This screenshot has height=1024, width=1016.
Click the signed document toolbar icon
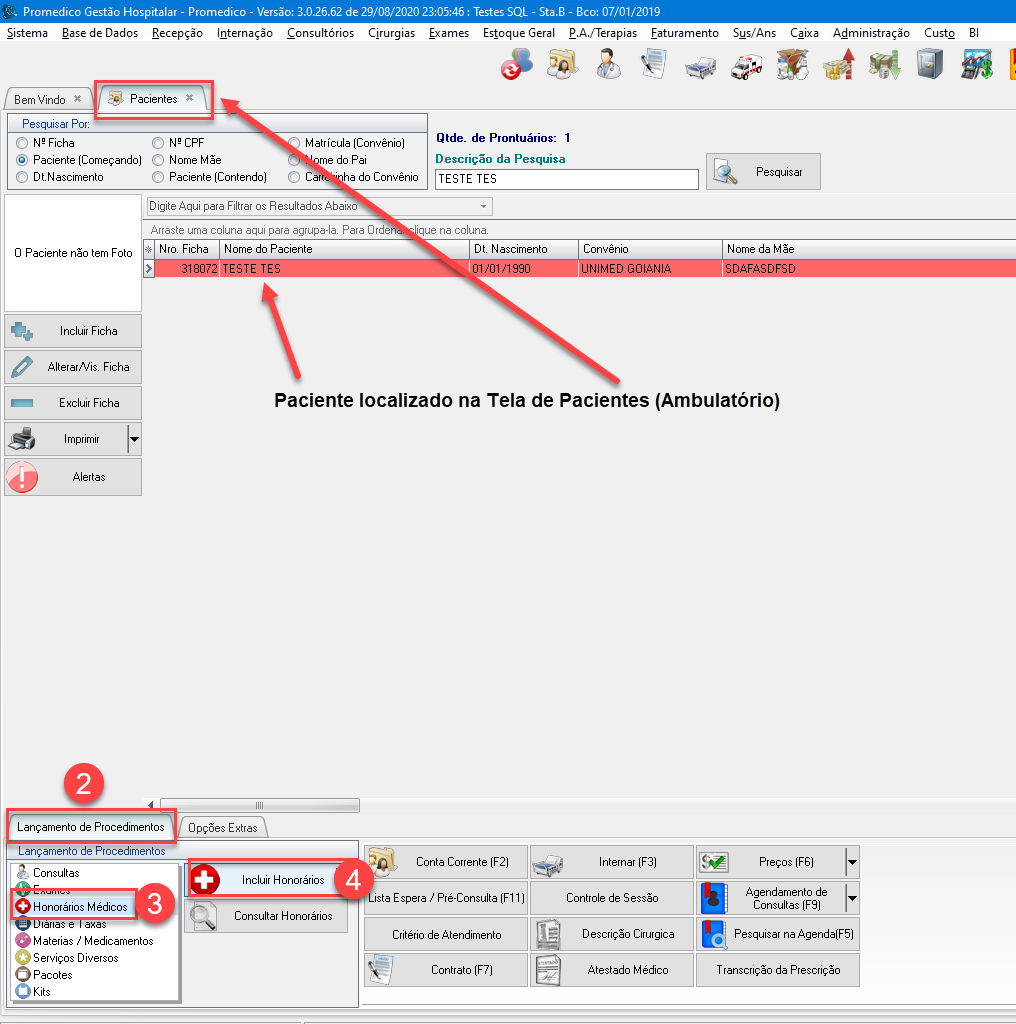(x=654, y=64)
